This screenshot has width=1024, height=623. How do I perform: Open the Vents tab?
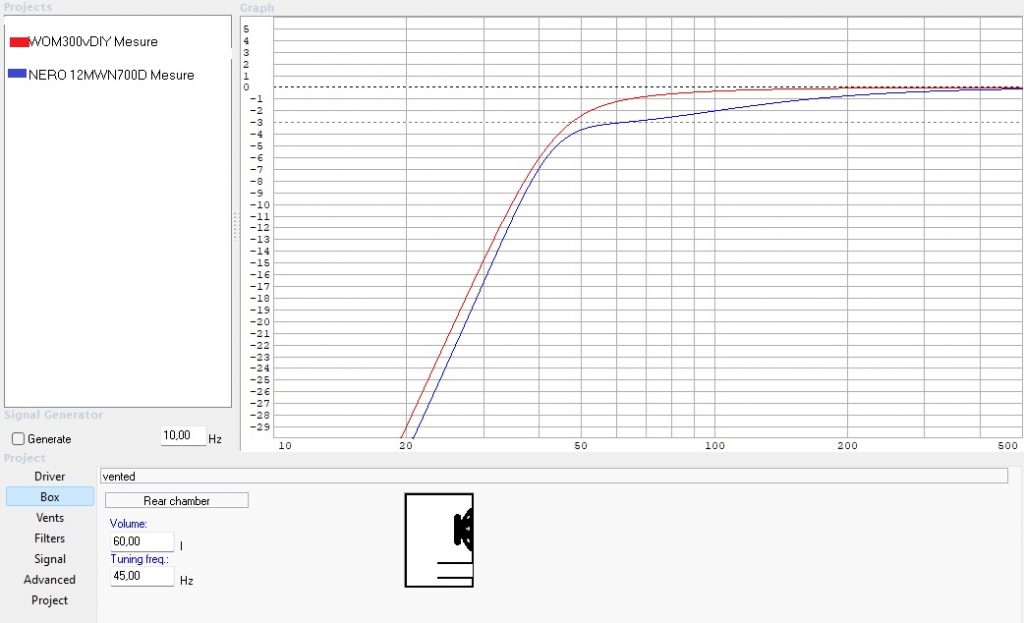click(49, 518)
